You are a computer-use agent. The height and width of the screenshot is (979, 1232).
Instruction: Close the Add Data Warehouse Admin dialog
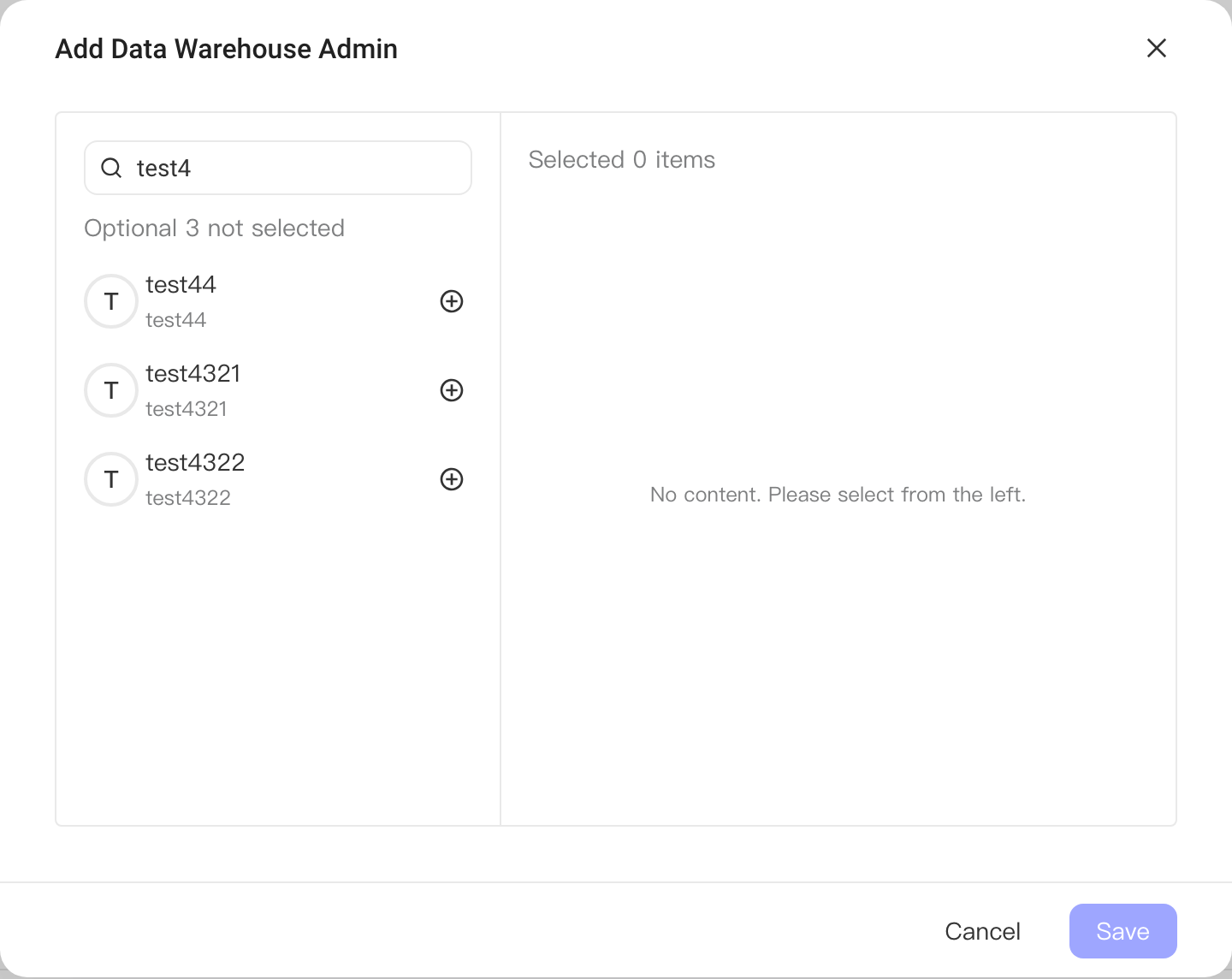pyautogui.click(x=1157, y=48)
